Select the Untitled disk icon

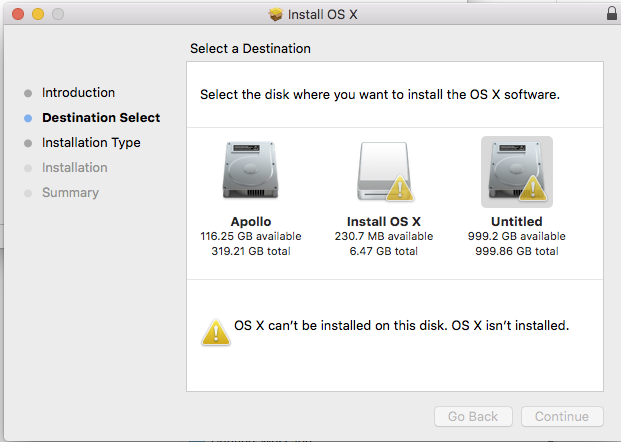(516, 172)
